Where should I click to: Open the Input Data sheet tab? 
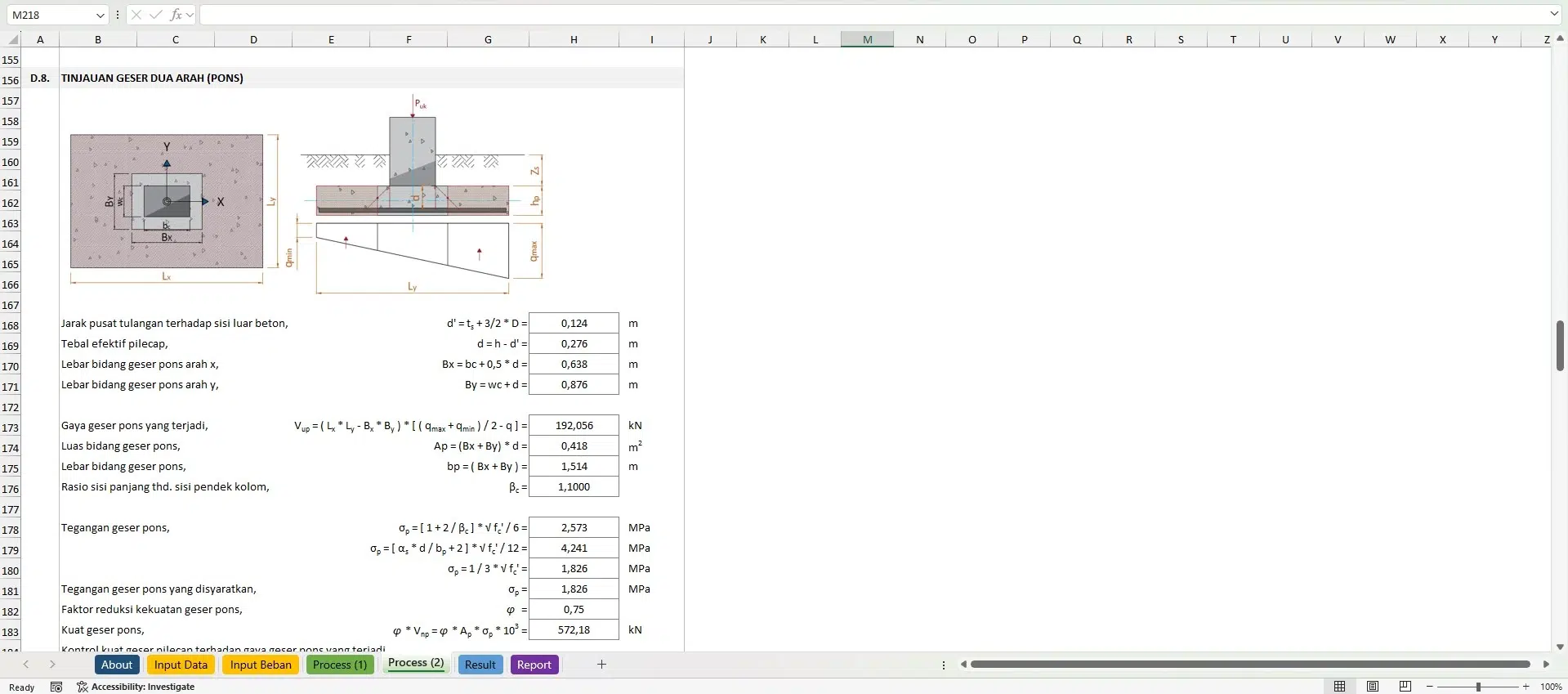pos(181,665)
